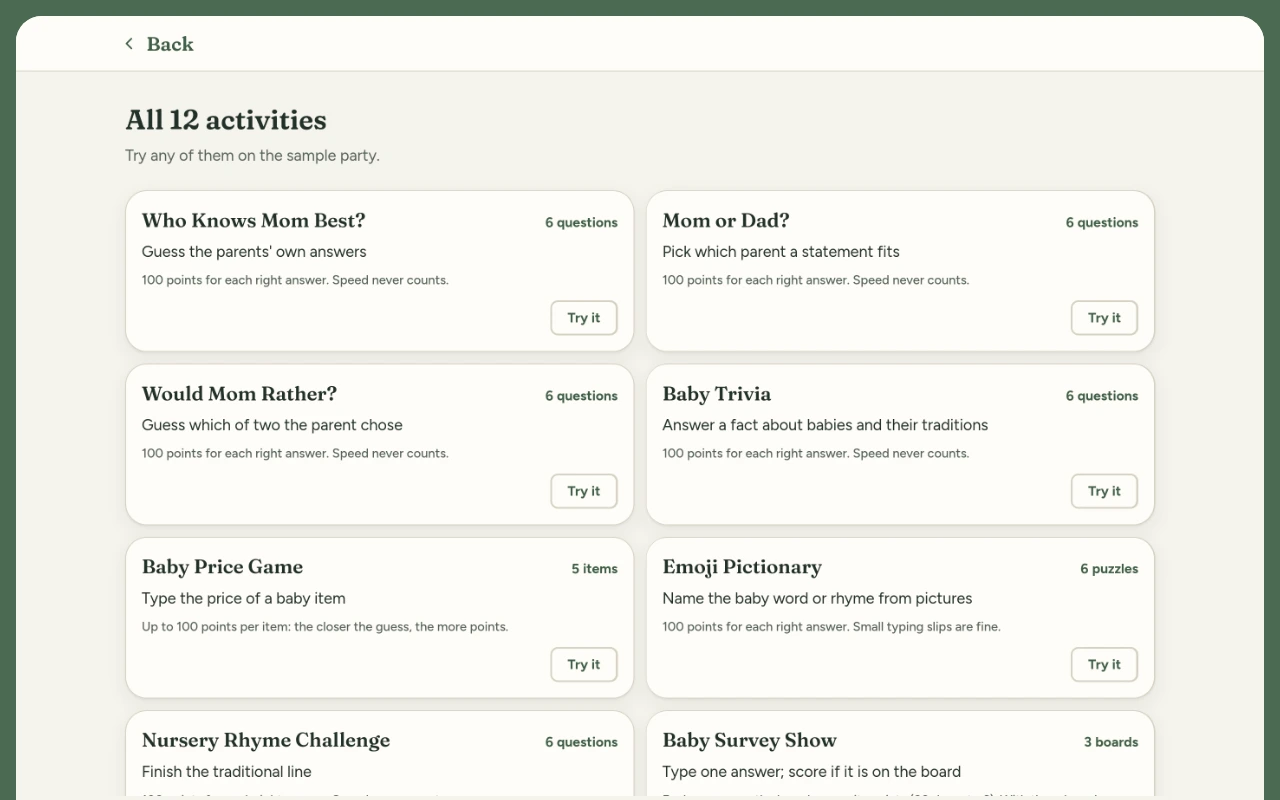Try the Who Knows Mom Best? activity

click(584, 318)
